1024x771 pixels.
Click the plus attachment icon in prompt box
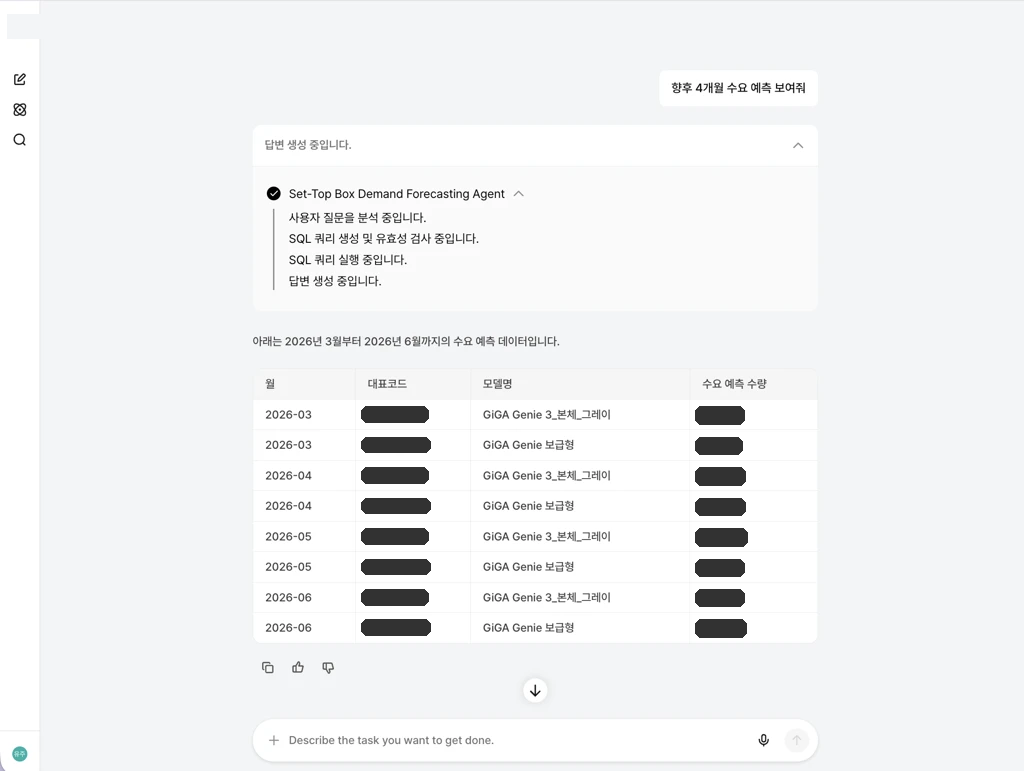[x=274, y=740]
